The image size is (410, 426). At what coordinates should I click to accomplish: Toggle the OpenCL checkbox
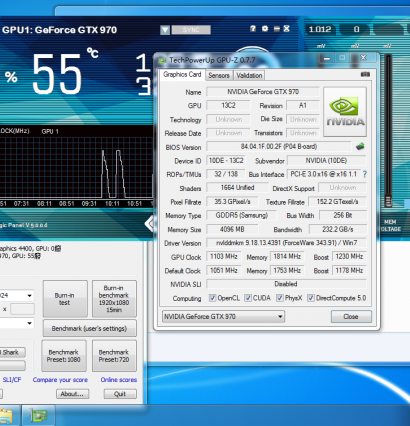point(212,298)
